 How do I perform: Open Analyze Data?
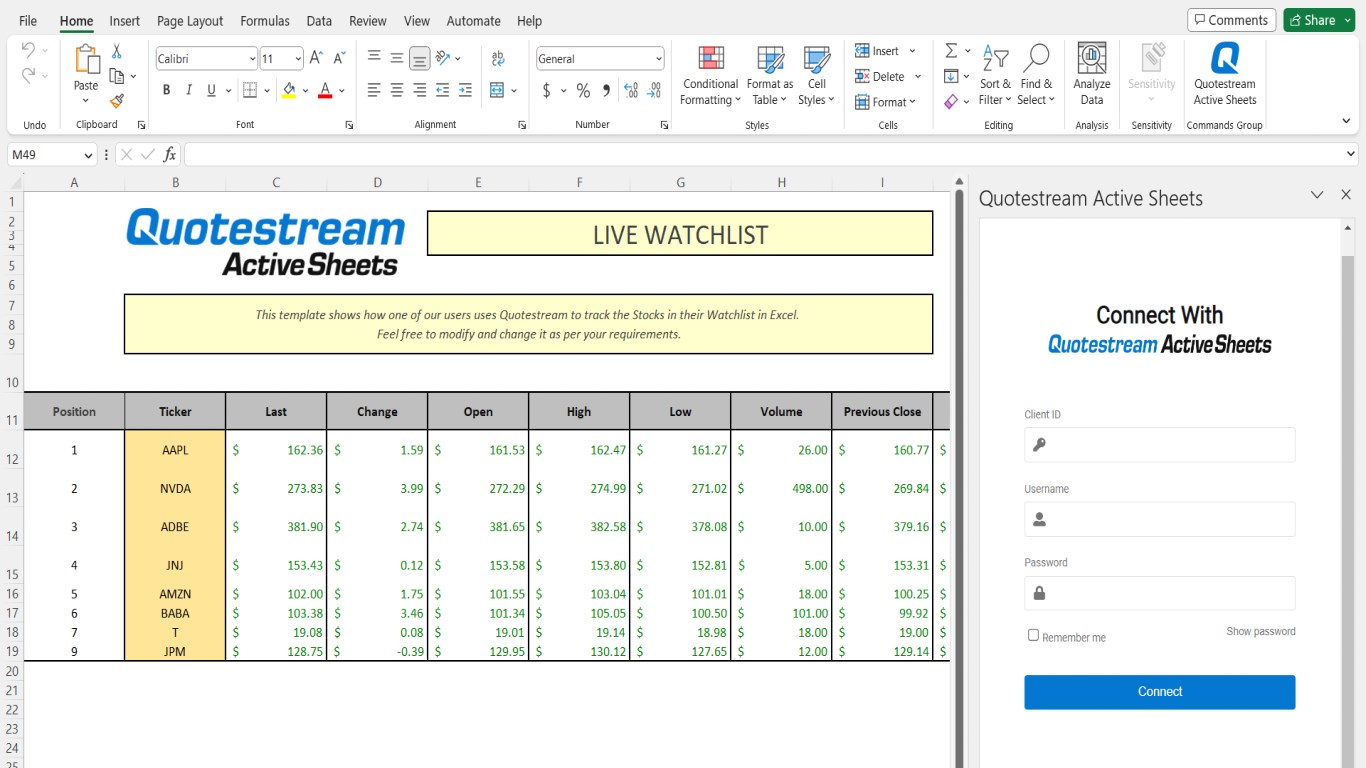pos(1092,74)
